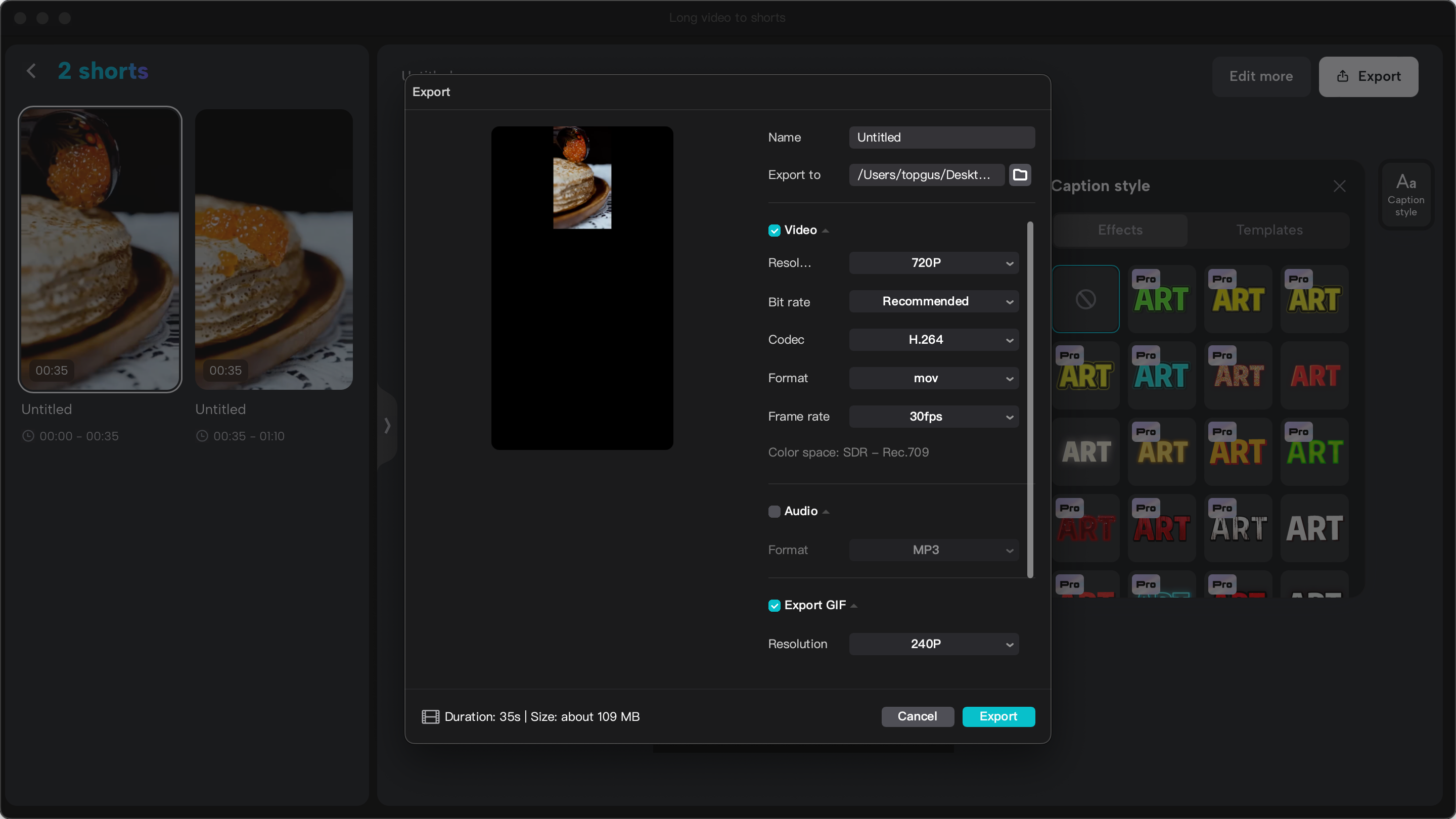Click the clock icon under the first short
This screenshot has height=819, width=1456.
[x=28, y=435]
